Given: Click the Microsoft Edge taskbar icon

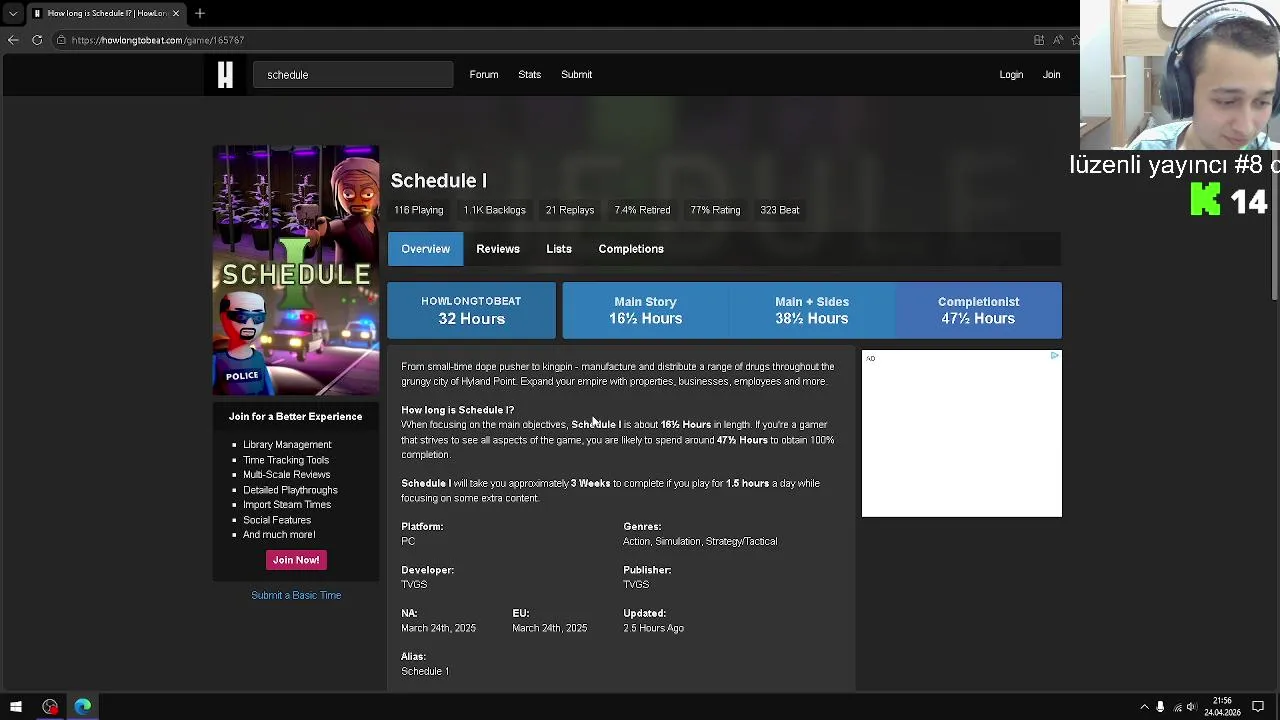Looking at the screenshot, I should point(82,707).
